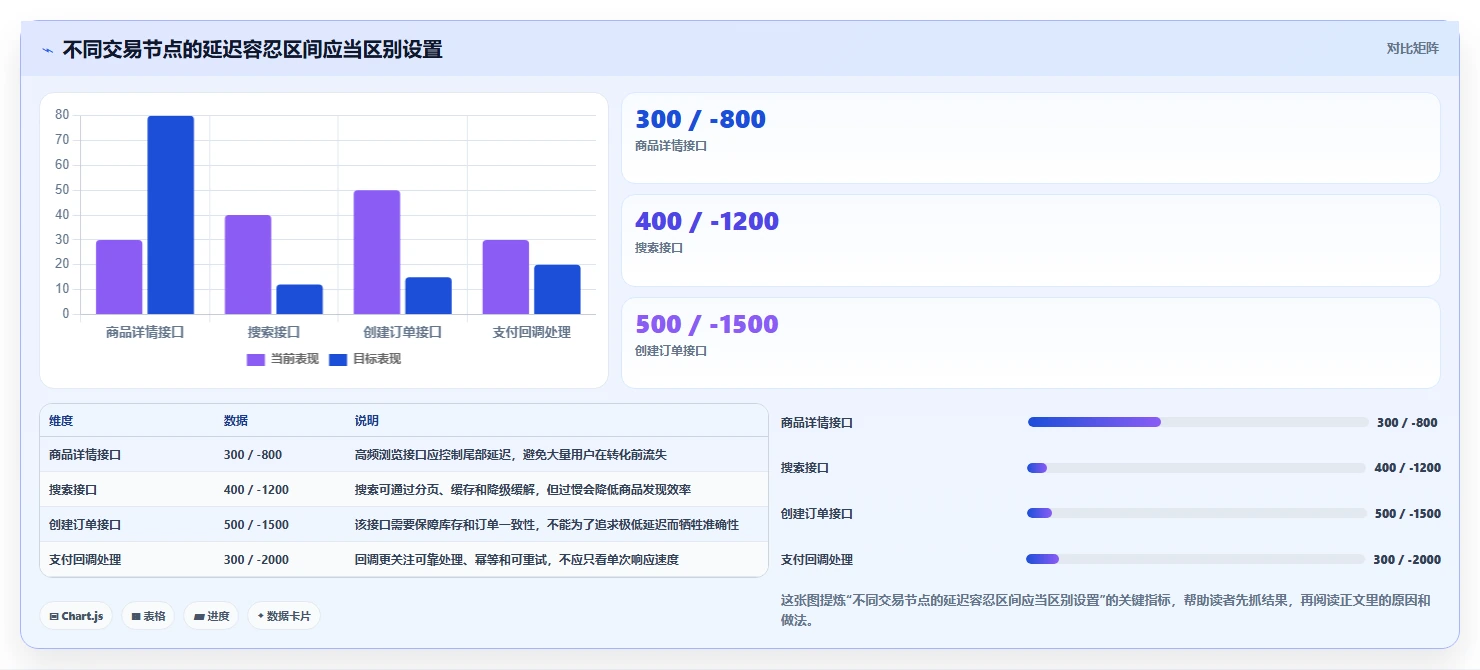Click the 数据 table column header
The image size is (1480, 670).
(x=236, y=421)
